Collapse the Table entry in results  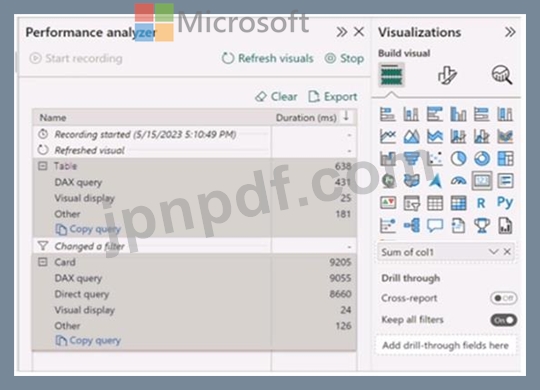(x=43, y=166)
